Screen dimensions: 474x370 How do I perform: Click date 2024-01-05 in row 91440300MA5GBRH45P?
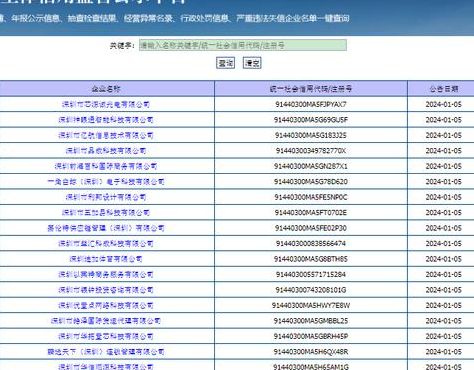(x=443, y=336)
